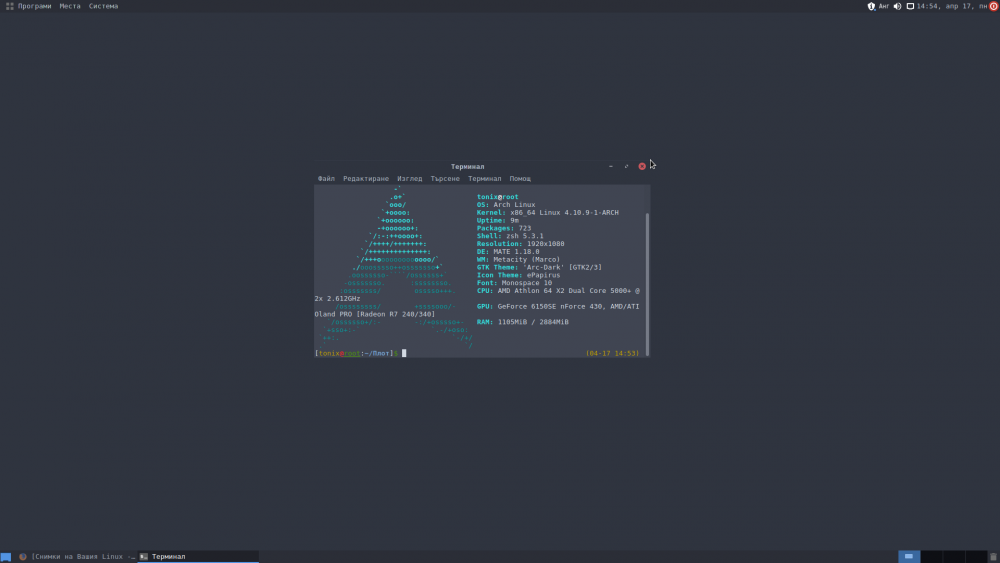Switch to the third workspace

pos(953,557)
